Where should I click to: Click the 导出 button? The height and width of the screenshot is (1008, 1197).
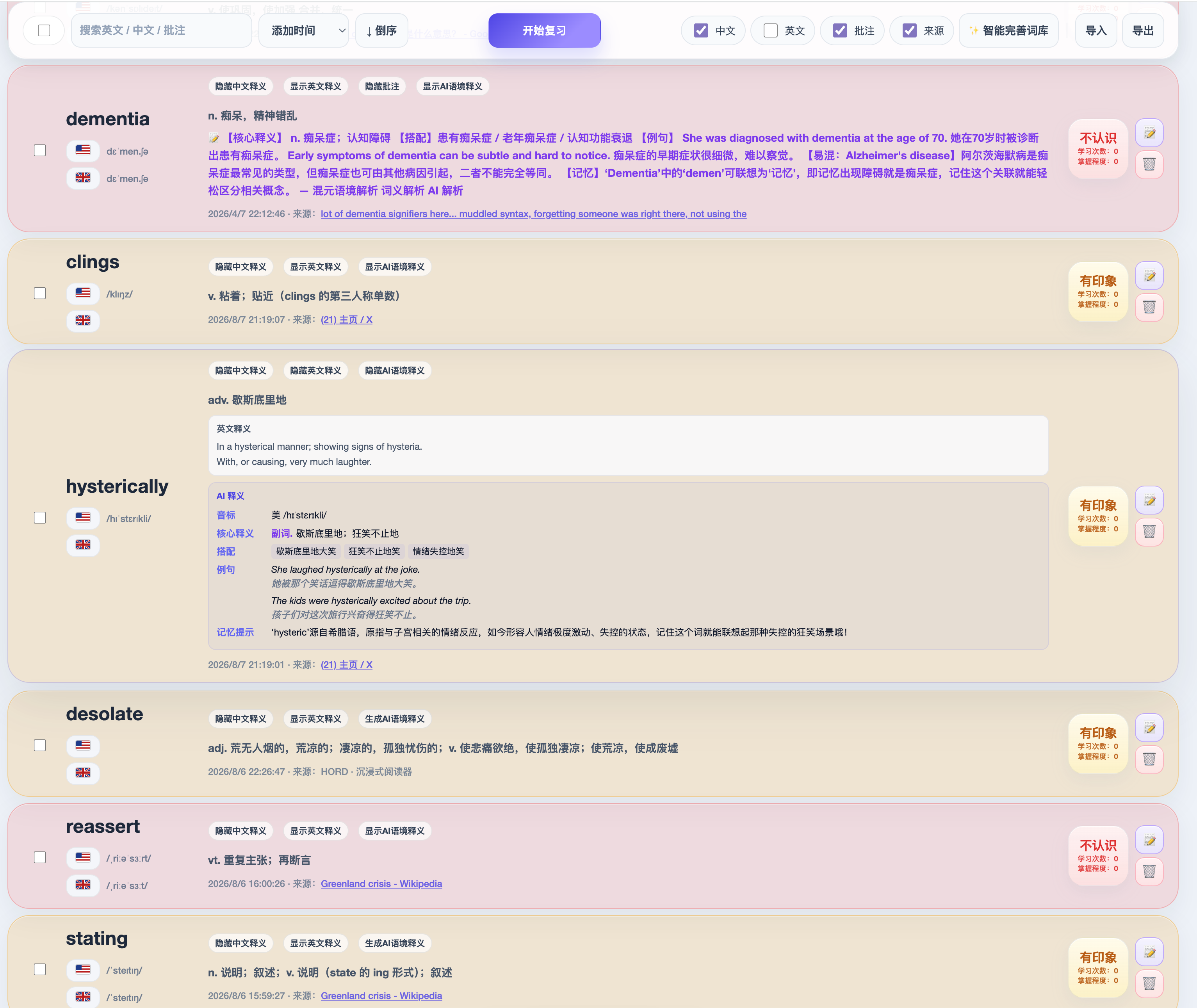click(x=1143, y=30)
